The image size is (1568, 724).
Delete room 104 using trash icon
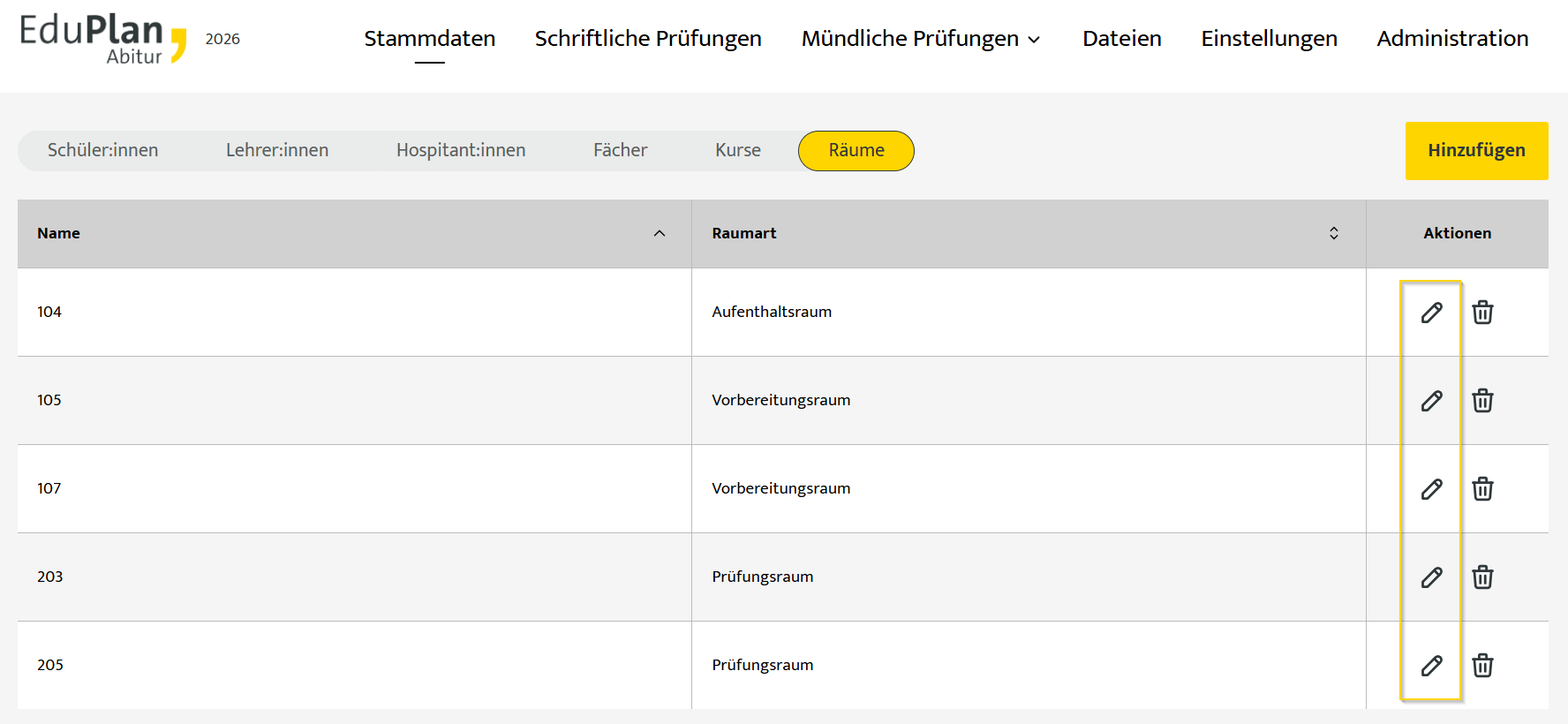tap(1482, 313)
